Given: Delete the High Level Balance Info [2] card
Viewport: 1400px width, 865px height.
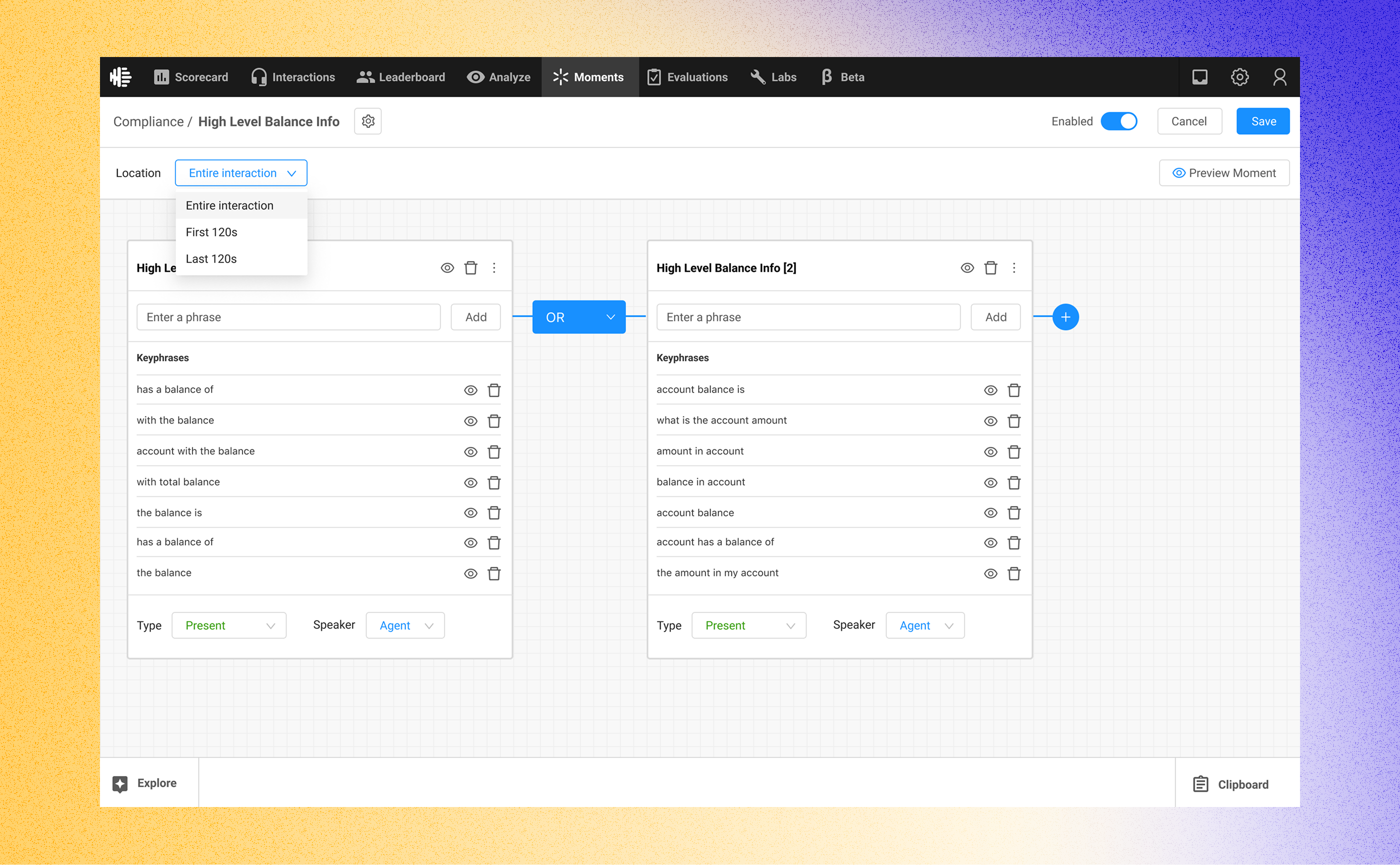Looking at the screenshot, I should click(990, 267).
